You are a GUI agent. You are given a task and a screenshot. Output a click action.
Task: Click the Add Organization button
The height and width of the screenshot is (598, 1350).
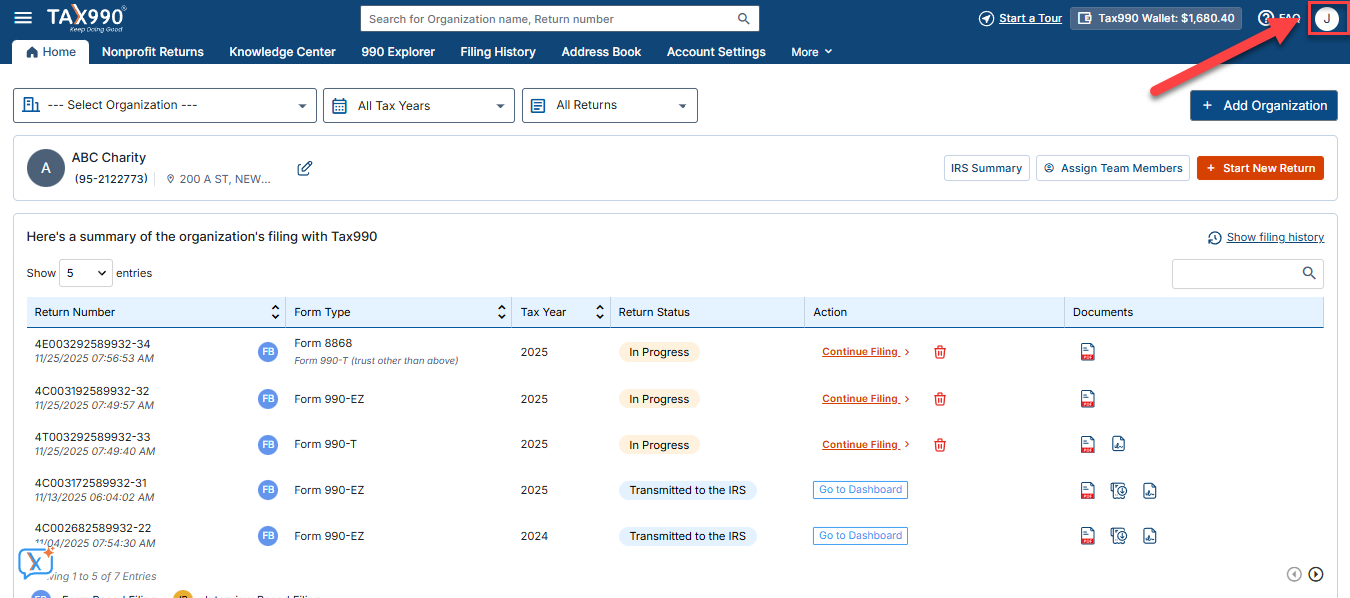click(1264, 105)
